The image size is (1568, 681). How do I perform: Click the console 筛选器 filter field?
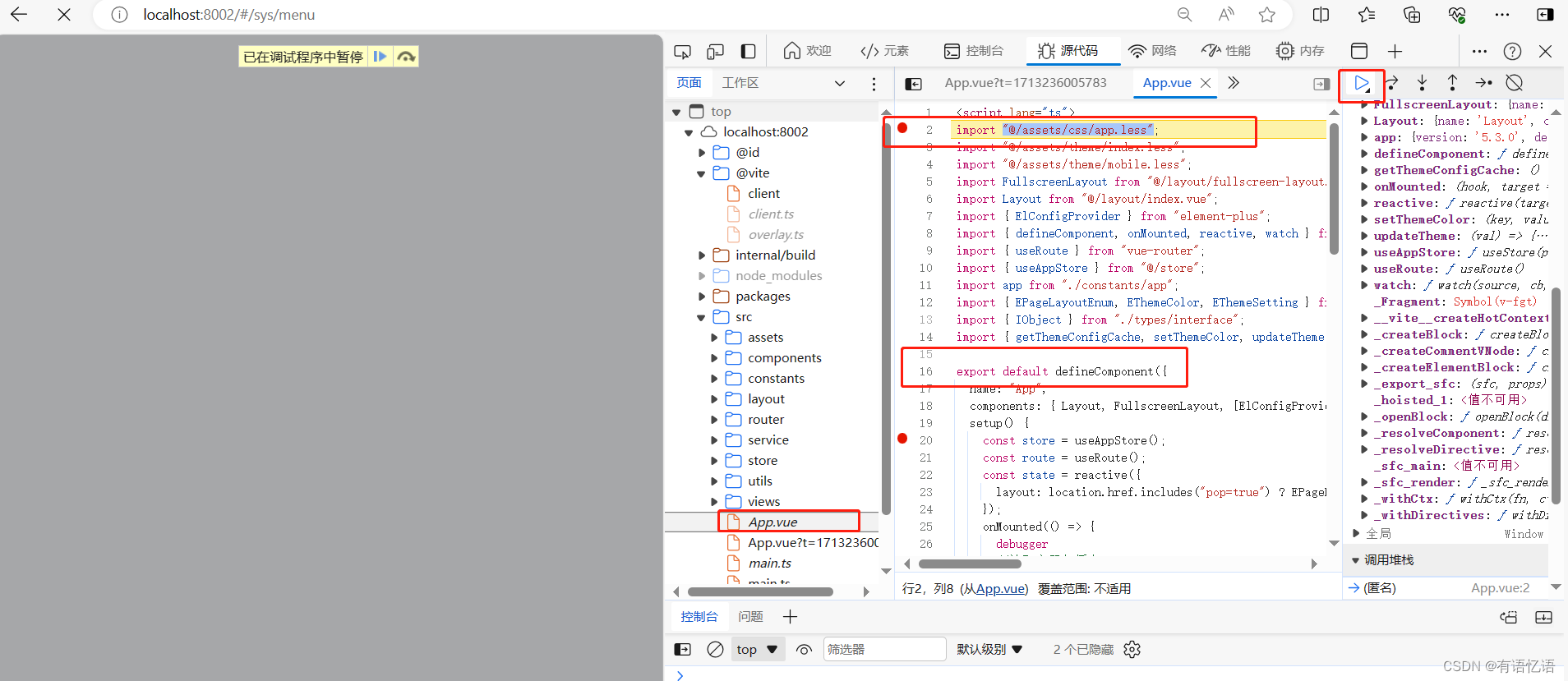point(884,650)
